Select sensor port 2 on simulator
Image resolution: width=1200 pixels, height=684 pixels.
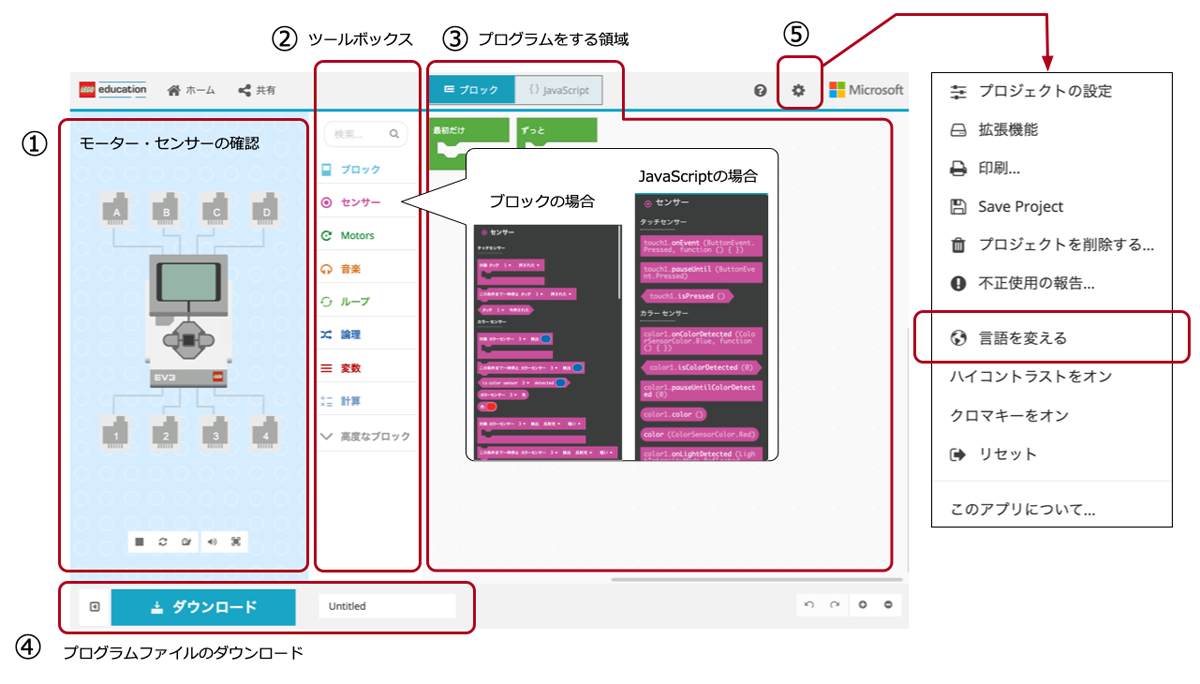[x=166, y=432]
